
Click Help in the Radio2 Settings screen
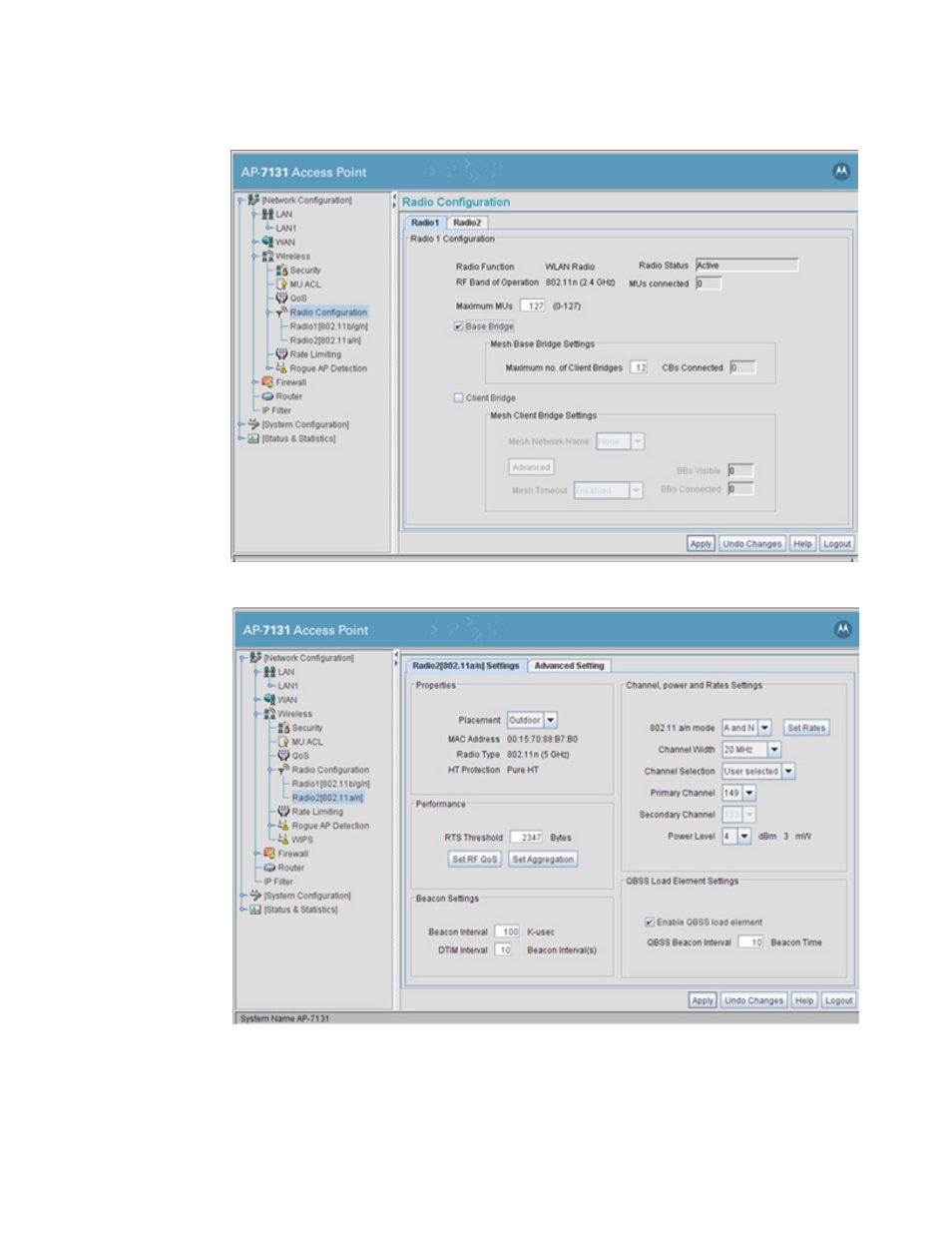(x=804, y=1000)
